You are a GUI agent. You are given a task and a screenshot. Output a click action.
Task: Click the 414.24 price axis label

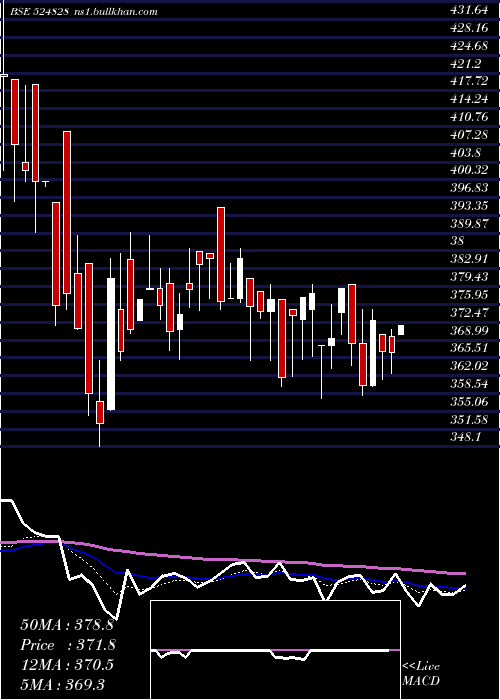(469, 99)
